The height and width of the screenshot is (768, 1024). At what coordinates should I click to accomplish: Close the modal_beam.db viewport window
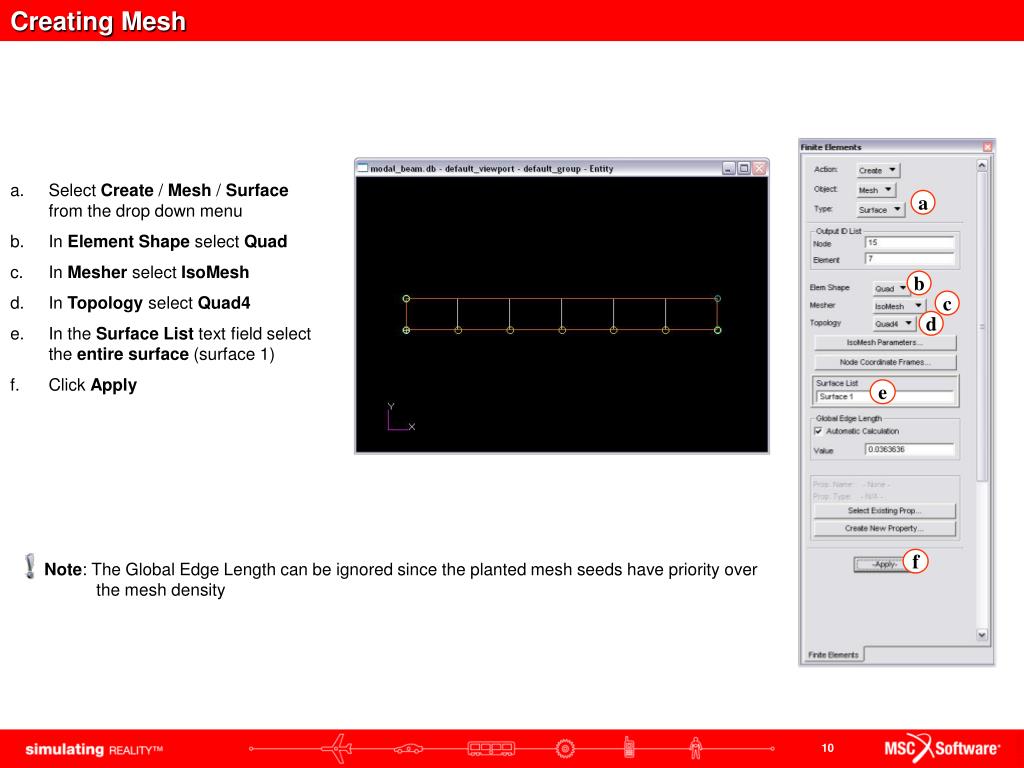pos(759,168)
